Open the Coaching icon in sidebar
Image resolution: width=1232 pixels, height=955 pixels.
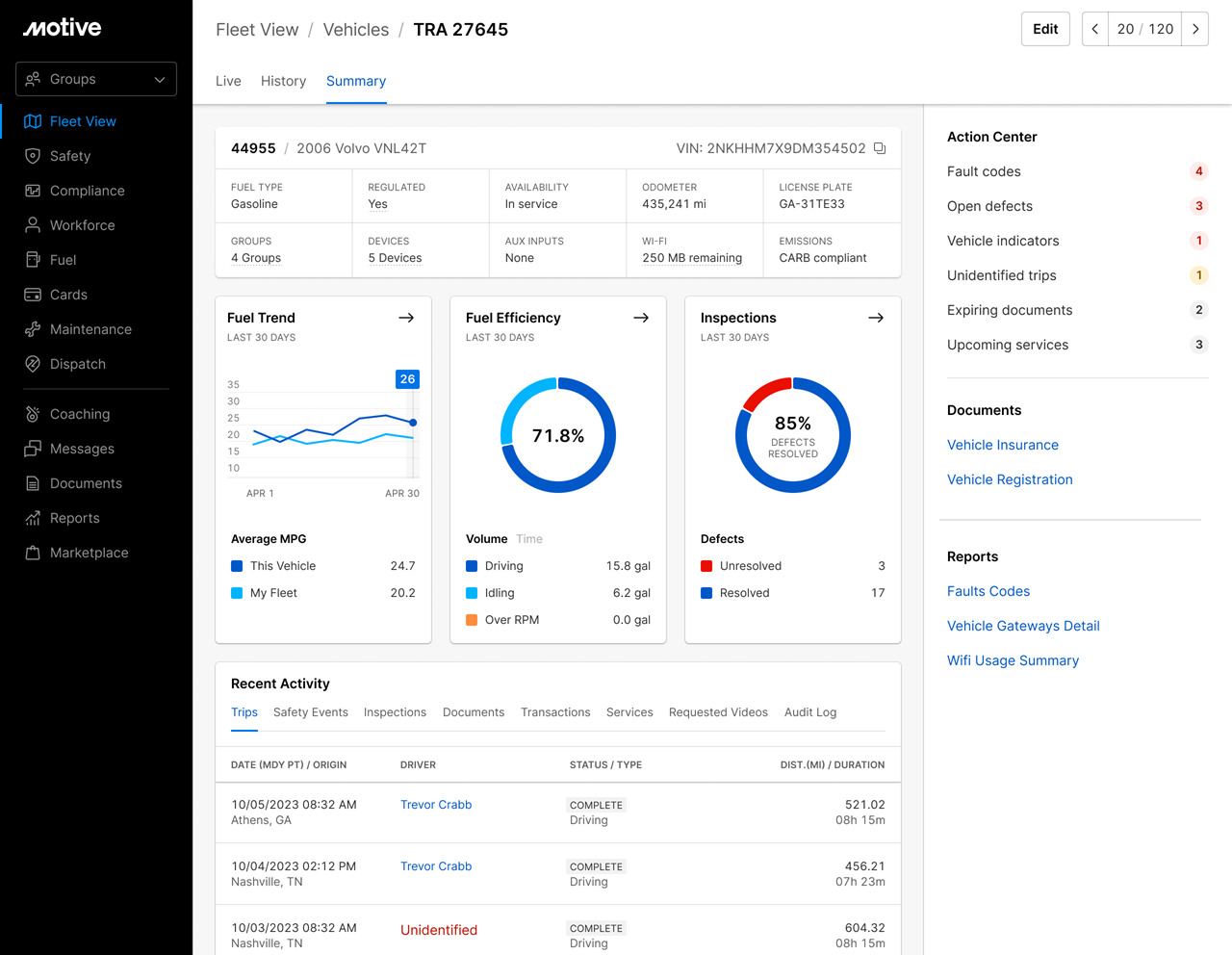(33, 414)
